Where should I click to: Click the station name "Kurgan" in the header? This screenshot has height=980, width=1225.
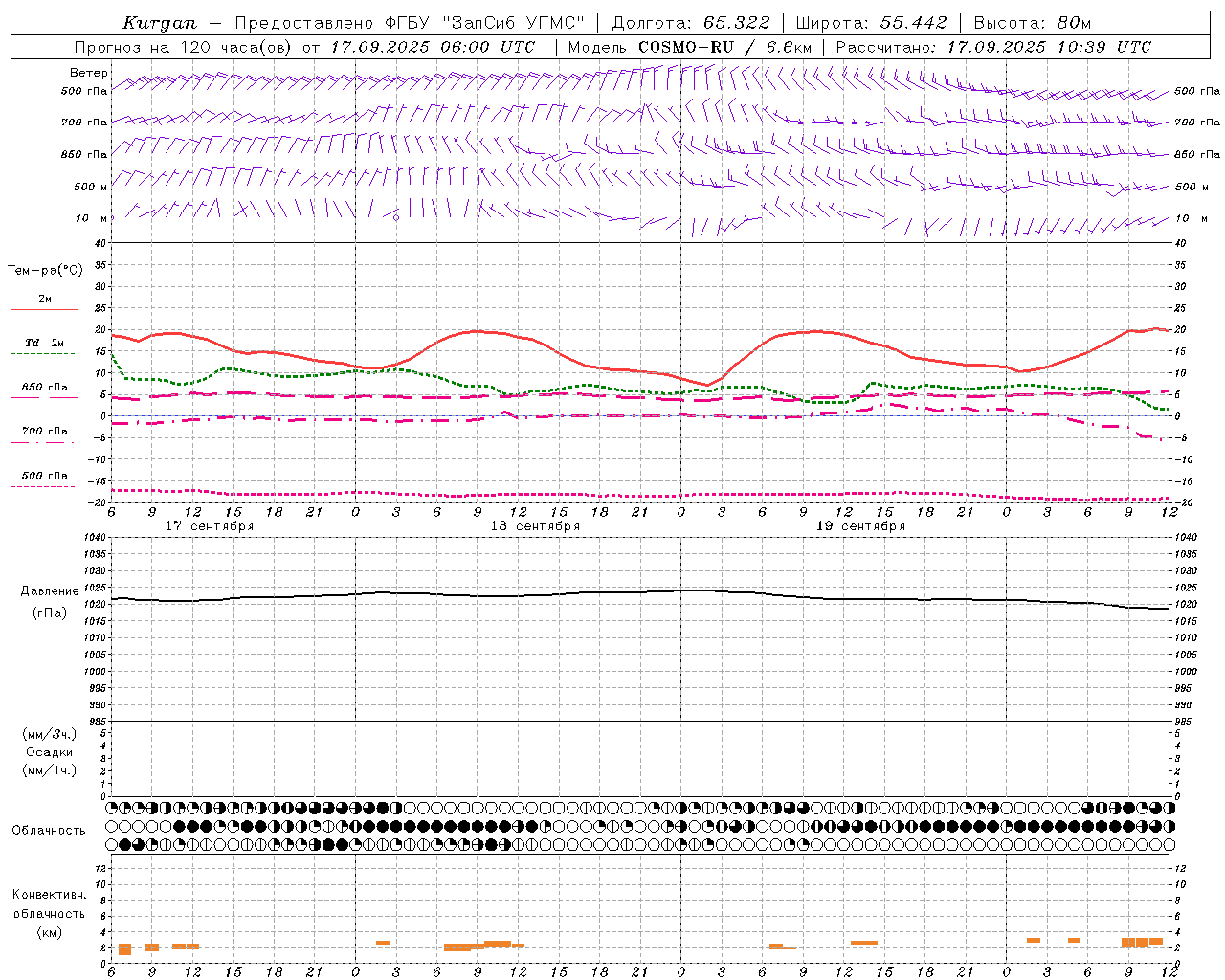click(x=160, y=23)
